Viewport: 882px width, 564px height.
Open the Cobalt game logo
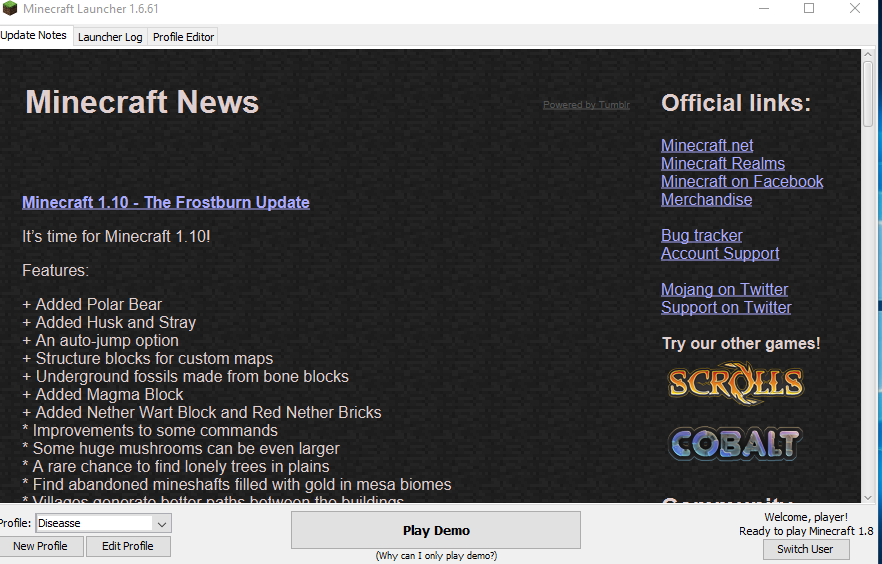(735, 443)
